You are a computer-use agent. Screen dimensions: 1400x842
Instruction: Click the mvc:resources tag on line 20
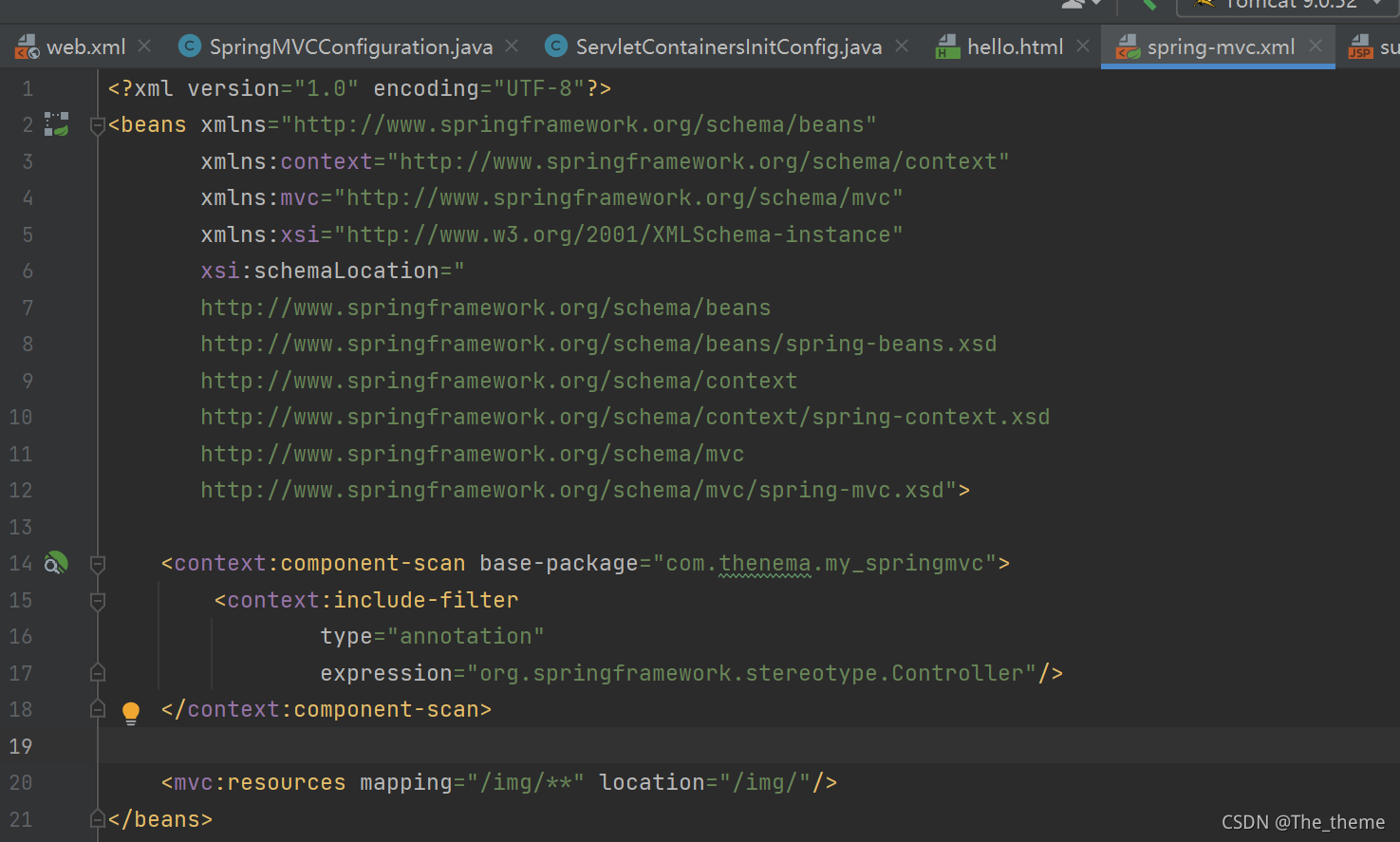[x=253, y=782]
